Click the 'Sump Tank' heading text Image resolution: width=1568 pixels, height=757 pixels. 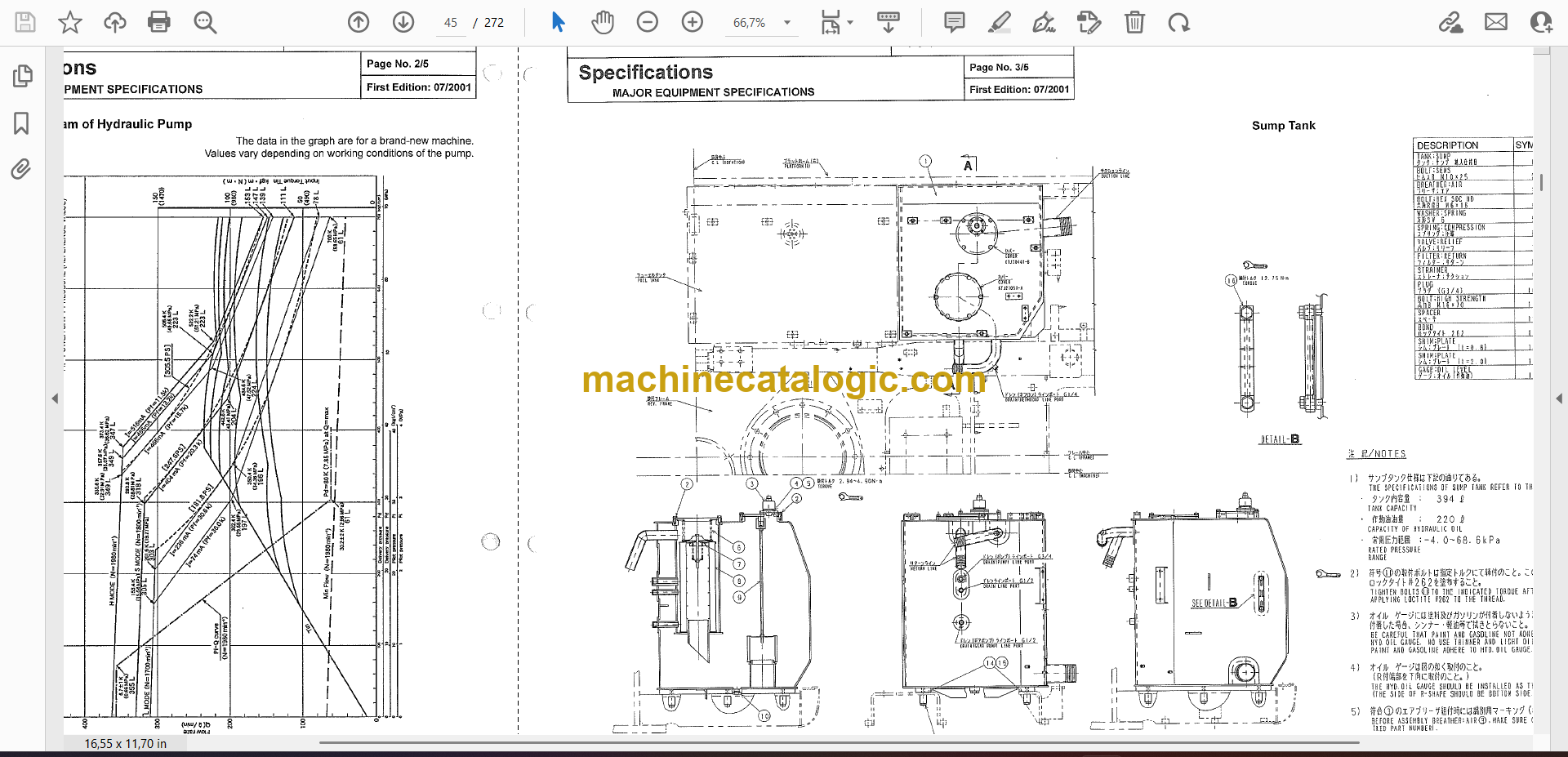1283,125
